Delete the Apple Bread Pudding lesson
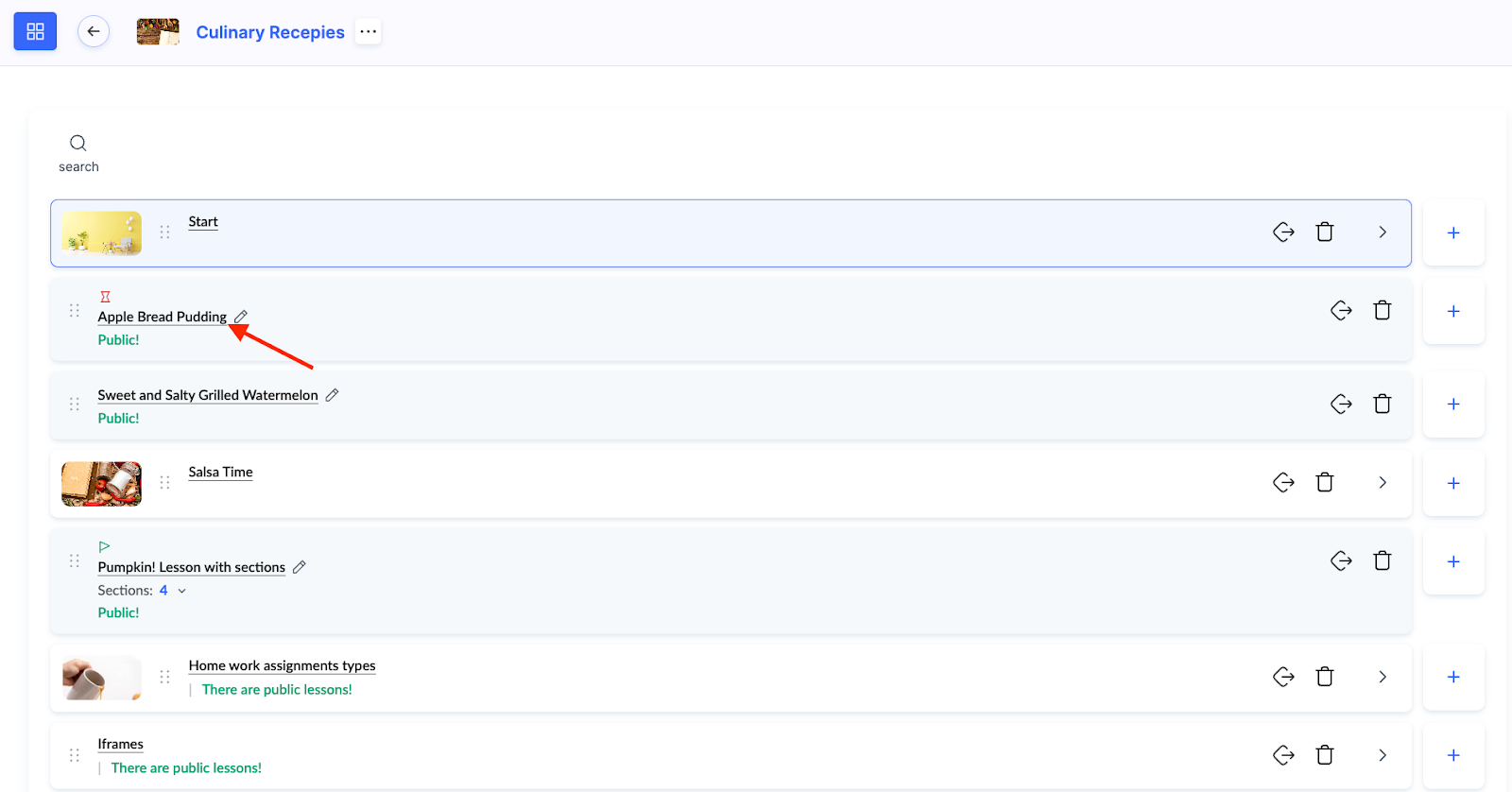This screenshot has height=792, width=1512. click(1383, 310)
